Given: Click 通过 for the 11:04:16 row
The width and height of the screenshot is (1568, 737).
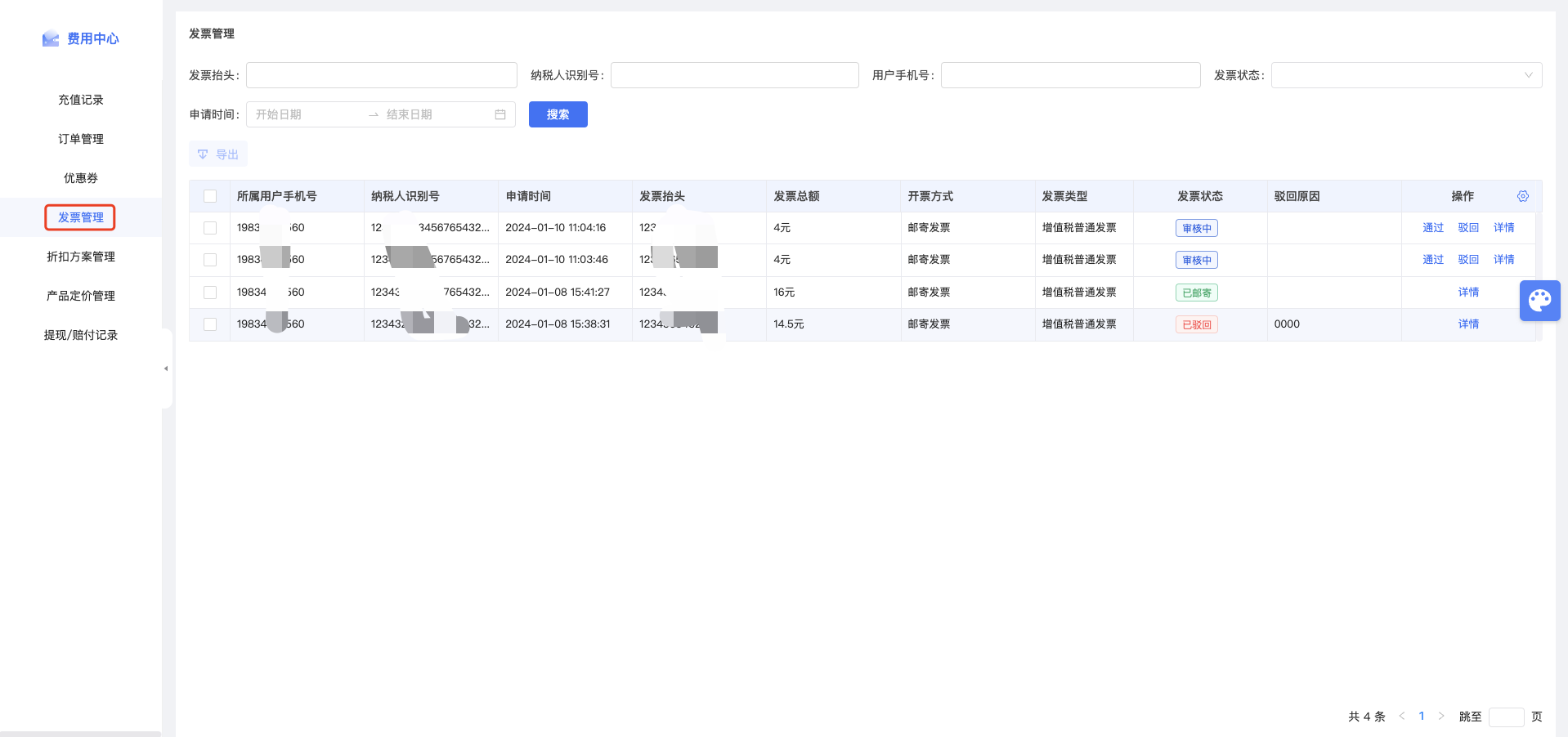Looking at the screenshot, I should click(1433, 228).
